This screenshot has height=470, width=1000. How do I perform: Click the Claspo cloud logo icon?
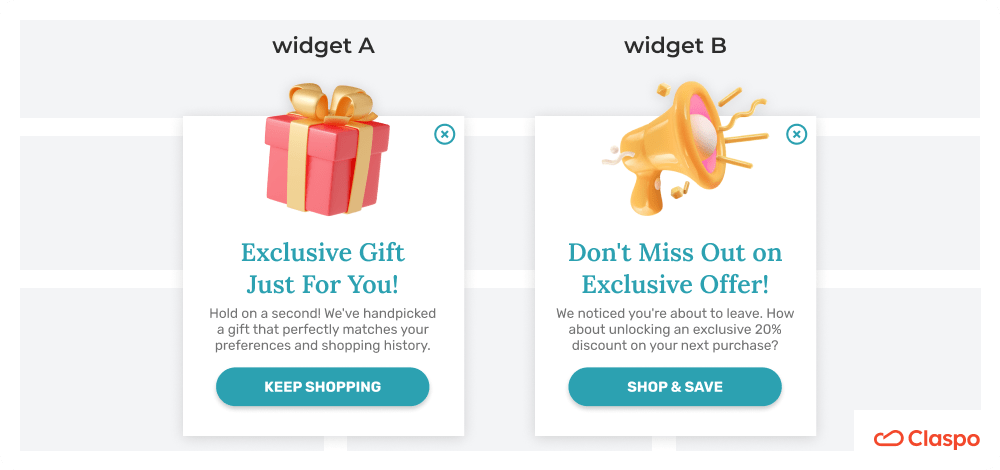coord(888,439)
